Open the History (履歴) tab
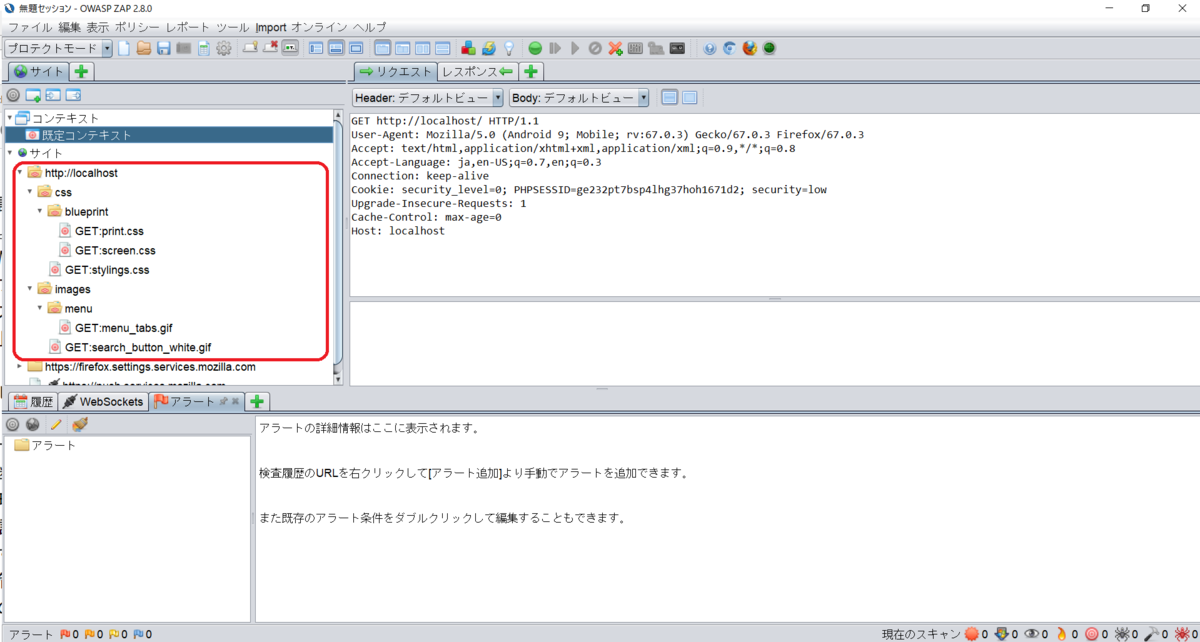The width and height of the screenshot is (1200, 642). click(32, 401)
